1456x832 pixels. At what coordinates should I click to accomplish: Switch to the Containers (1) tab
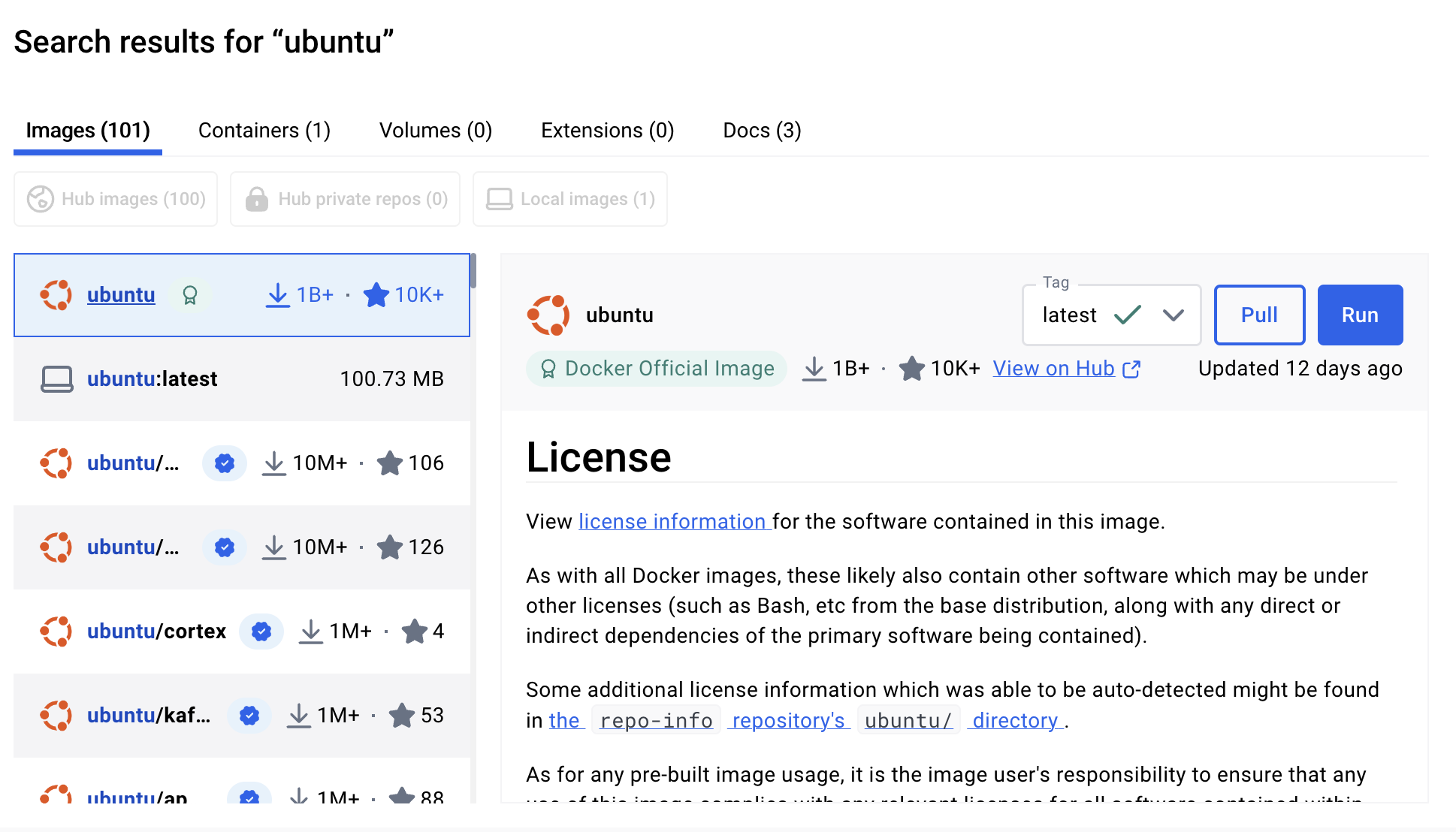pyautogui.click(x=264, y=131)
